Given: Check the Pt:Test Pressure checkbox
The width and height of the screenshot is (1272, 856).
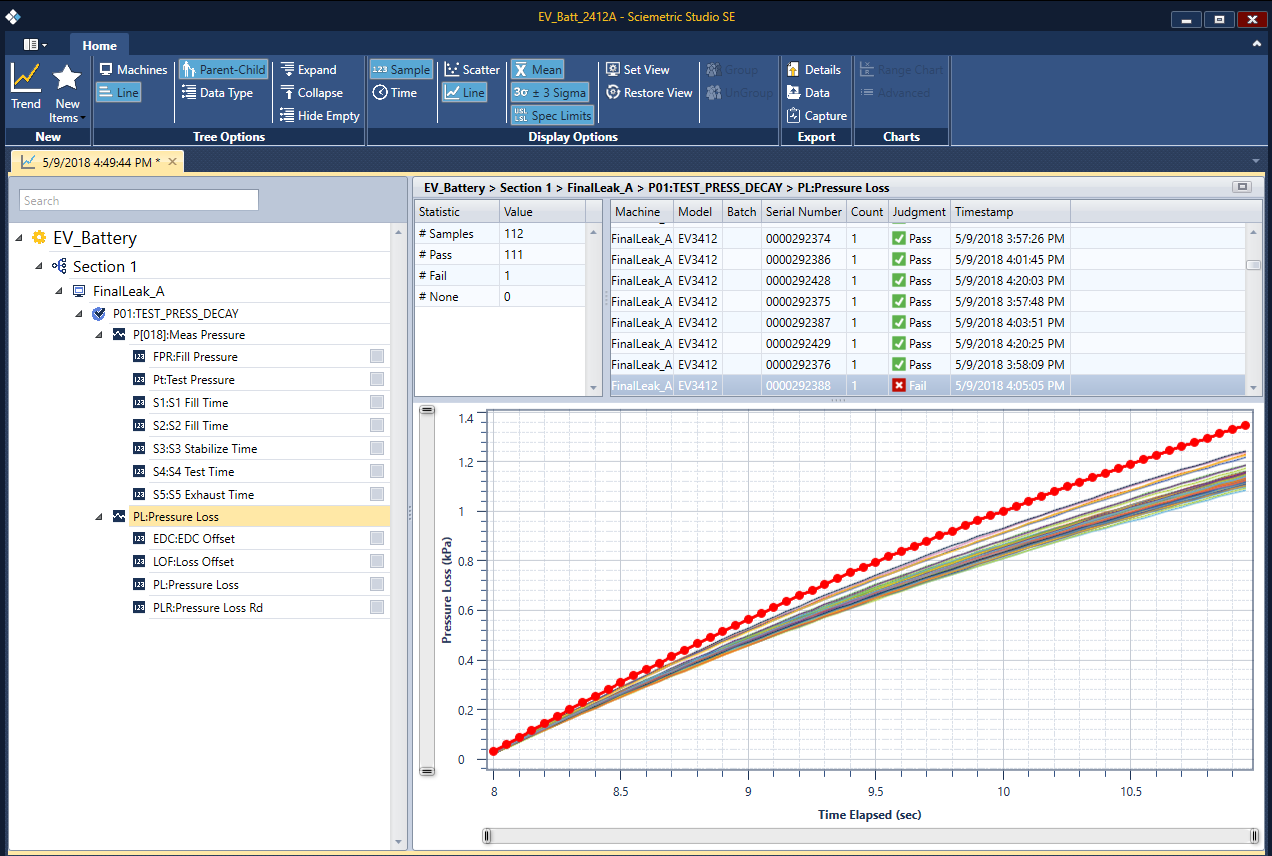Looking at the screenshot, I should pos(377,379).
